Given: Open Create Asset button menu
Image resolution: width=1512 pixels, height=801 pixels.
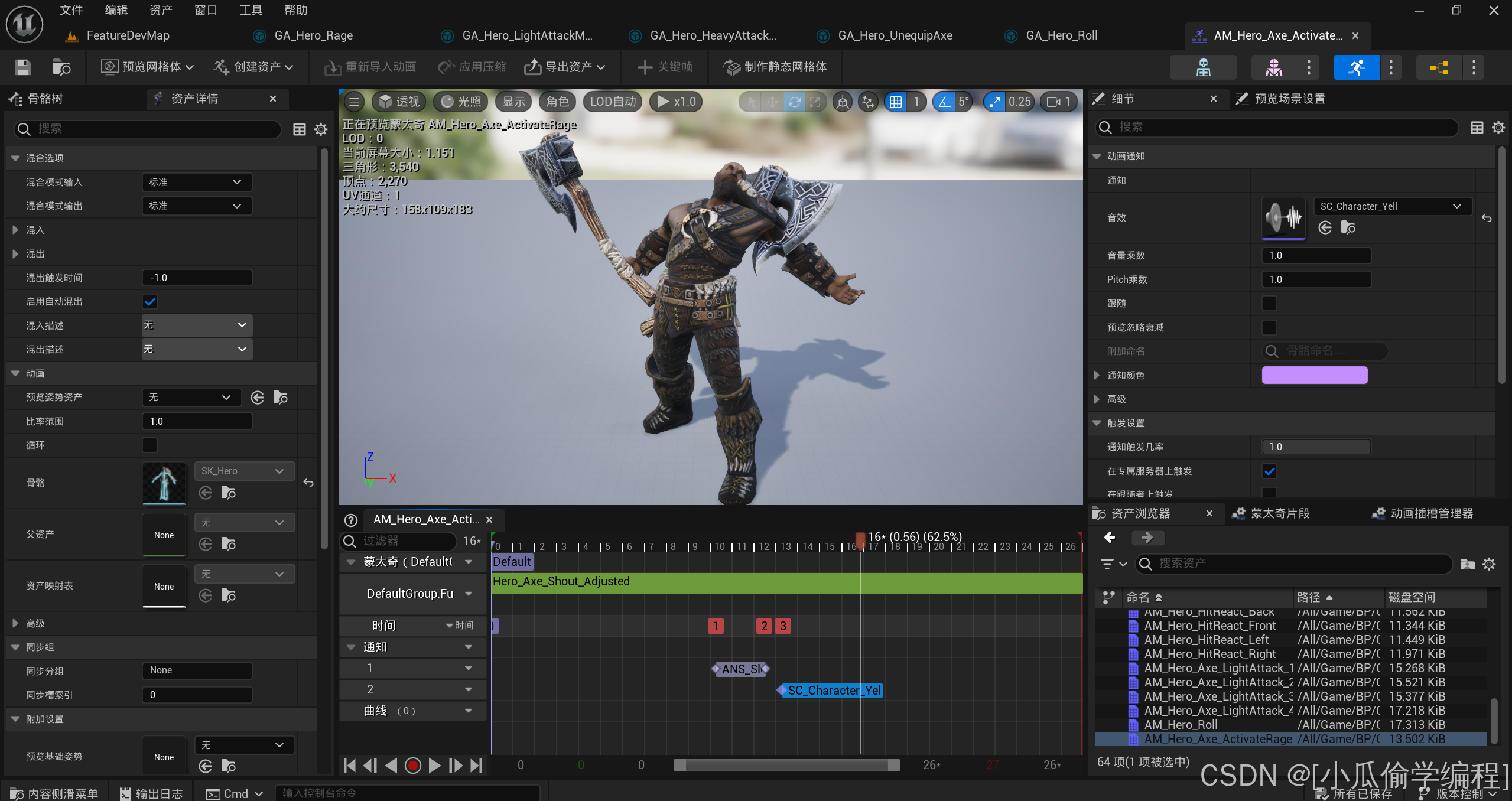Looking at the screenshot, I should pos(253,67).
